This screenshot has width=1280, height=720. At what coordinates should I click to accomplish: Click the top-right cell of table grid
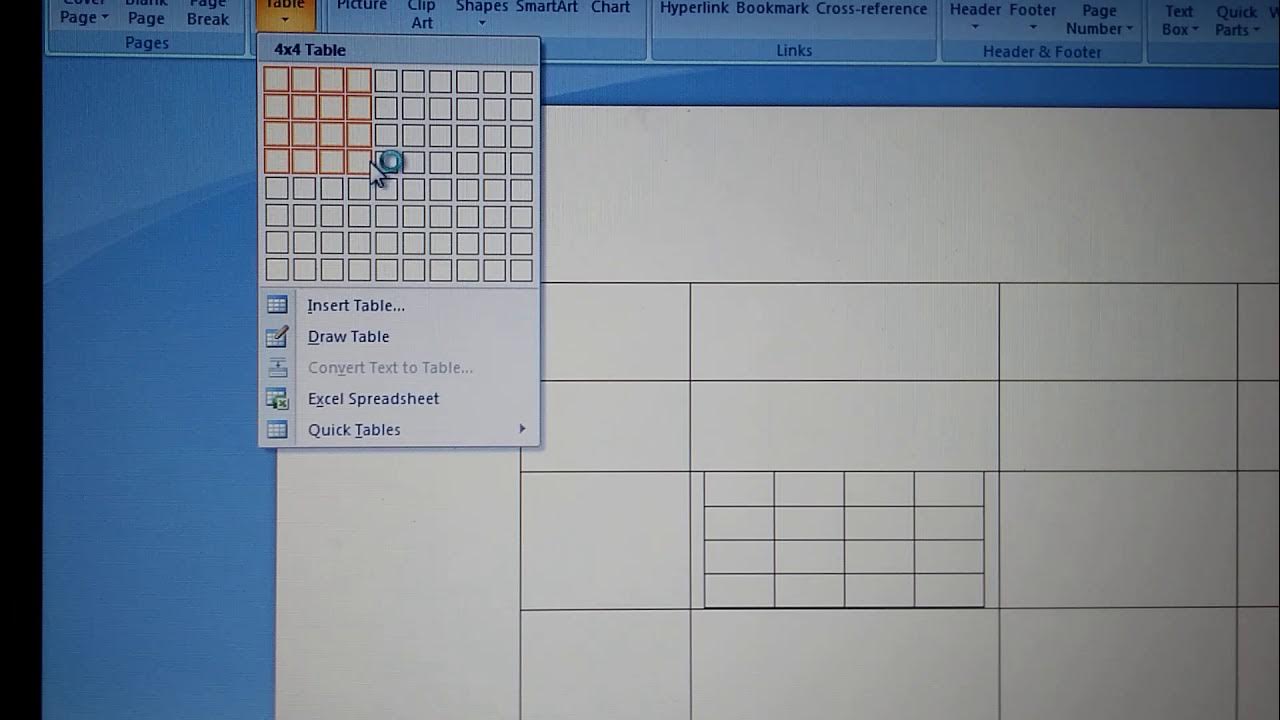click(521, 80)
